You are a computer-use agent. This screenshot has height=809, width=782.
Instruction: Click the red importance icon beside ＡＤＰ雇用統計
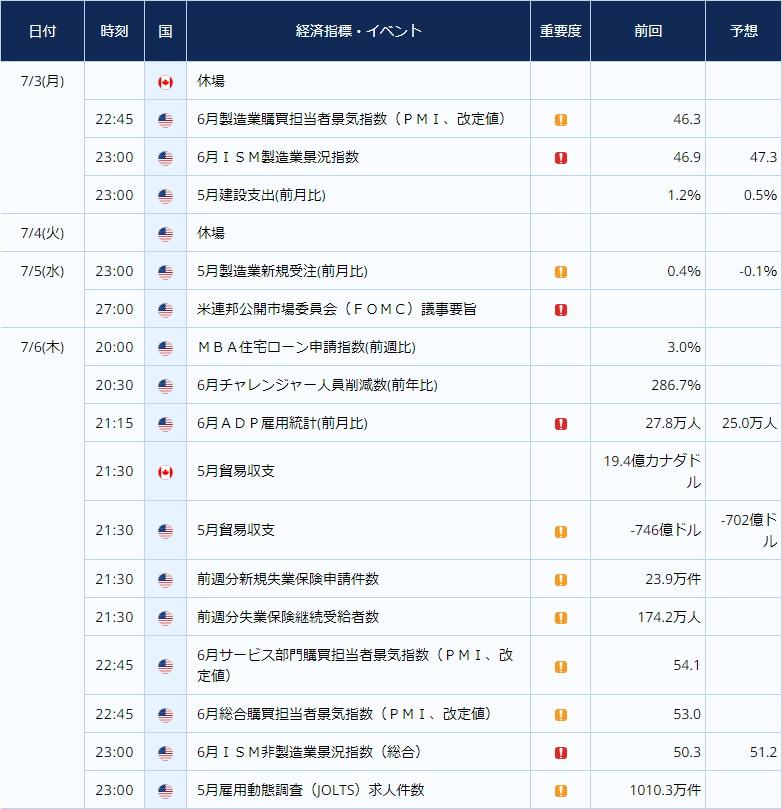pos(561,424)
